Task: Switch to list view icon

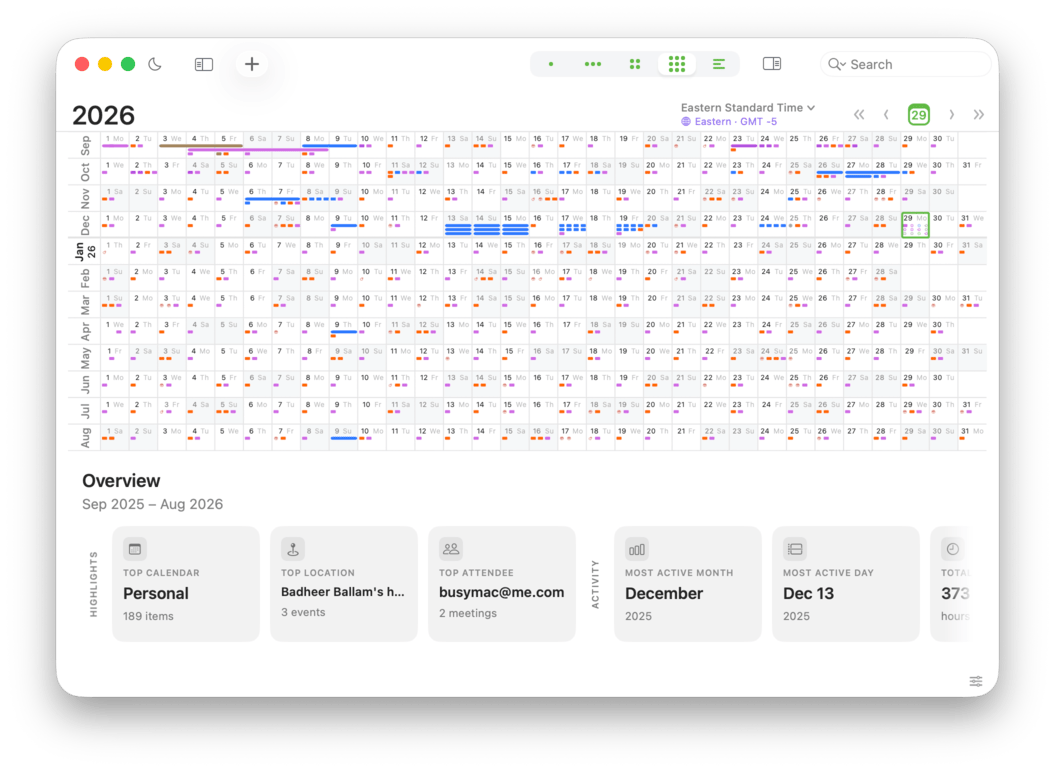Action: (719, 64)
